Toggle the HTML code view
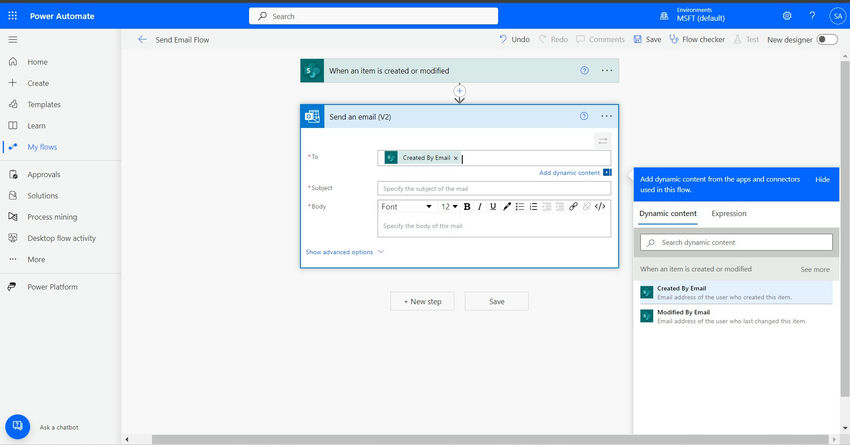This screenshot has height=445, width=850. tap(600, 207)
